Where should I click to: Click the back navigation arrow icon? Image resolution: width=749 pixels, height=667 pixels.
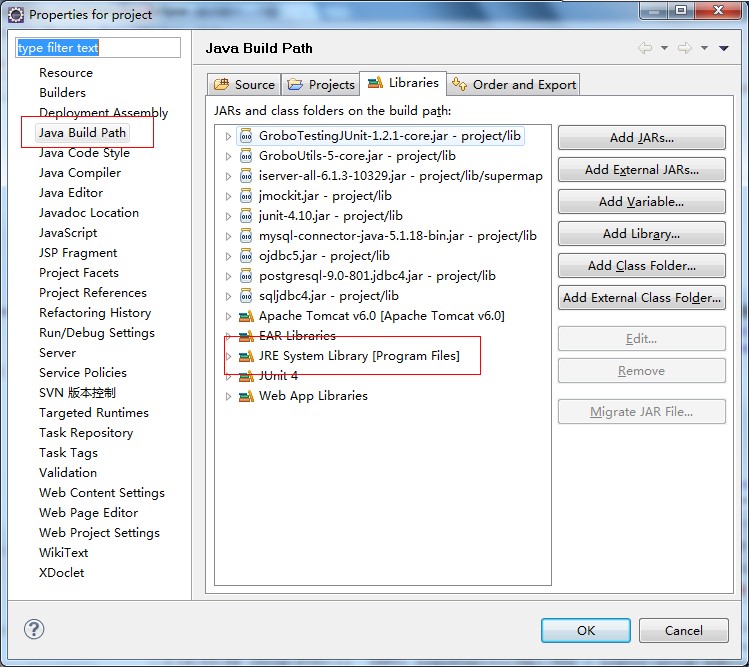coord(645,48)
